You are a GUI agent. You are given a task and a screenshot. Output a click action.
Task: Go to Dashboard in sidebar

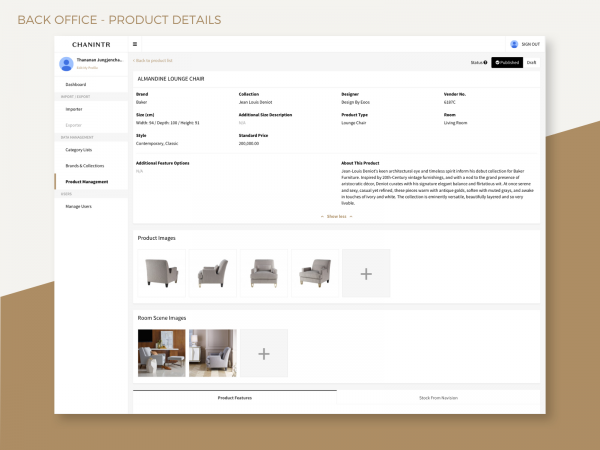[76, 85]
